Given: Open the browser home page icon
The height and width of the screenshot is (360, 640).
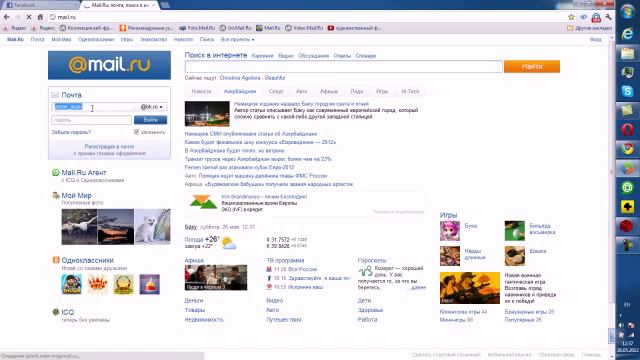Looking at the screenshot, I should click(40, 17).
